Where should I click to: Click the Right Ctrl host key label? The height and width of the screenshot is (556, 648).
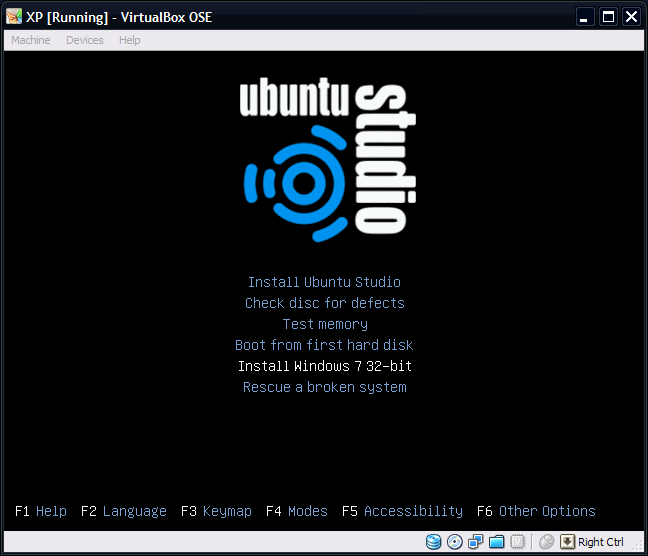pos(601,542)
